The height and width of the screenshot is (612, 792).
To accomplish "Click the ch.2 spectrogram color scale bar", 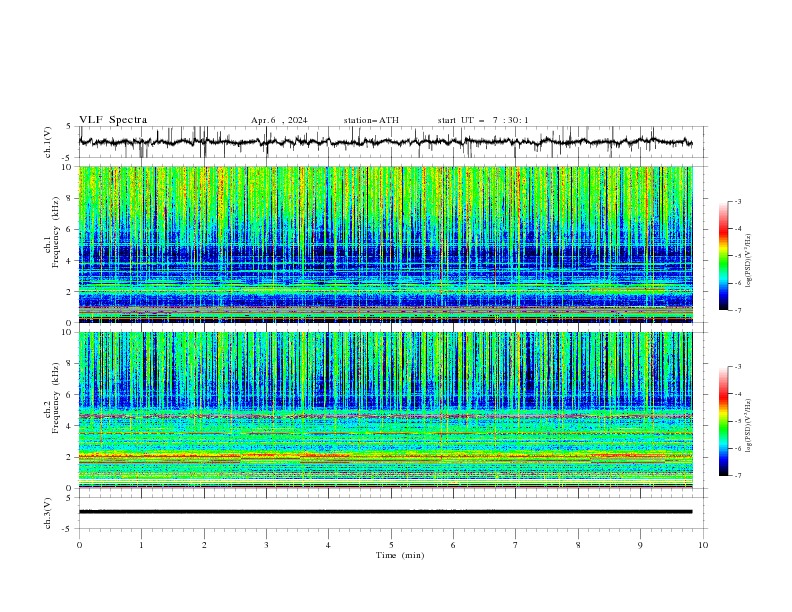I will pos(723,421).
